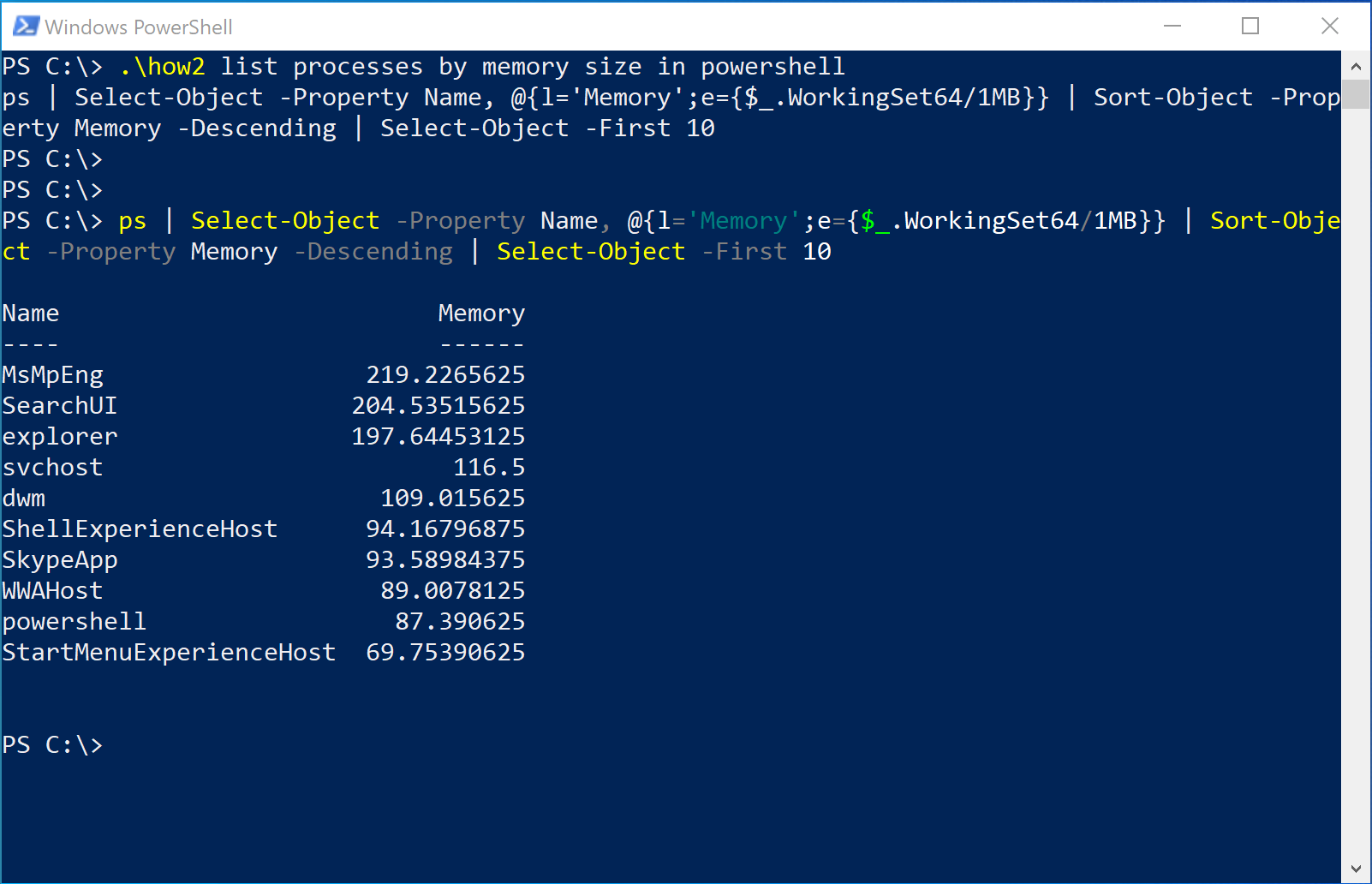Screen dimensions: 1372x884
Task: Click the scrollbar up arrow
Action: (1355, 66)
